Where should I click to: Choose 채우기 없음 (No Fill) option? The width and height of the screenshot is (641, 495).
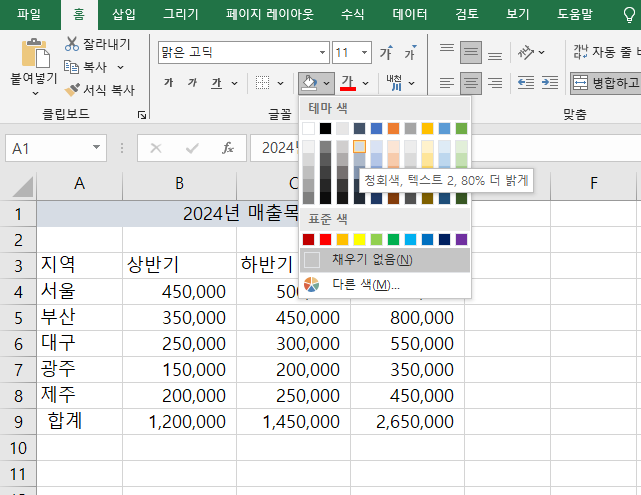(385, 260)
